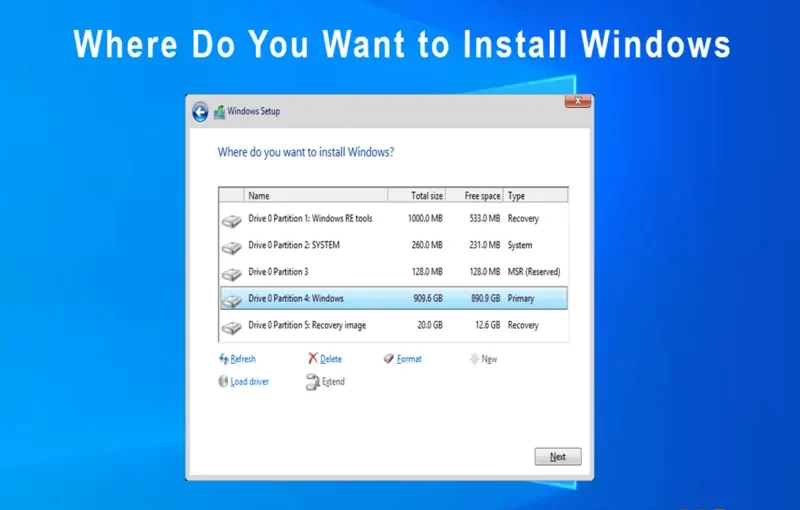
Task: Click the drive icon for Partition 3
Action: click(x=231, y=273)
